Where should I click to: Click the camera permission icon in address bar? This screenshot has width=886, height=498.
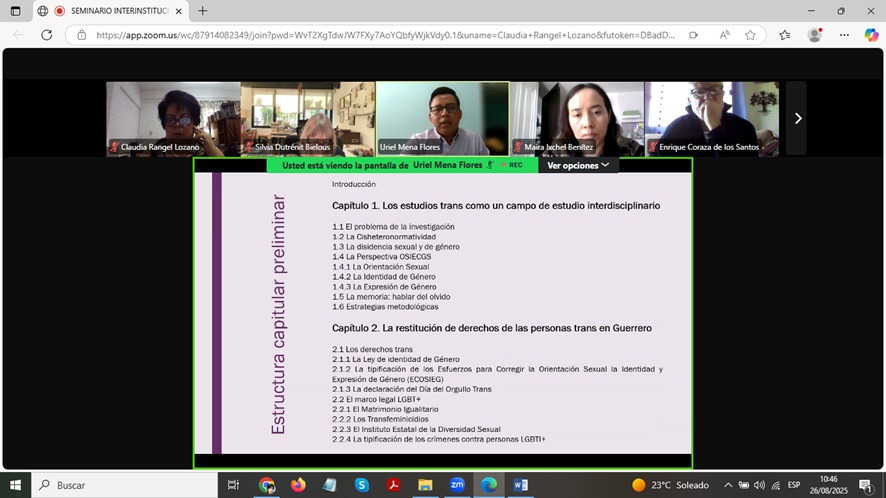click(693, 35)
